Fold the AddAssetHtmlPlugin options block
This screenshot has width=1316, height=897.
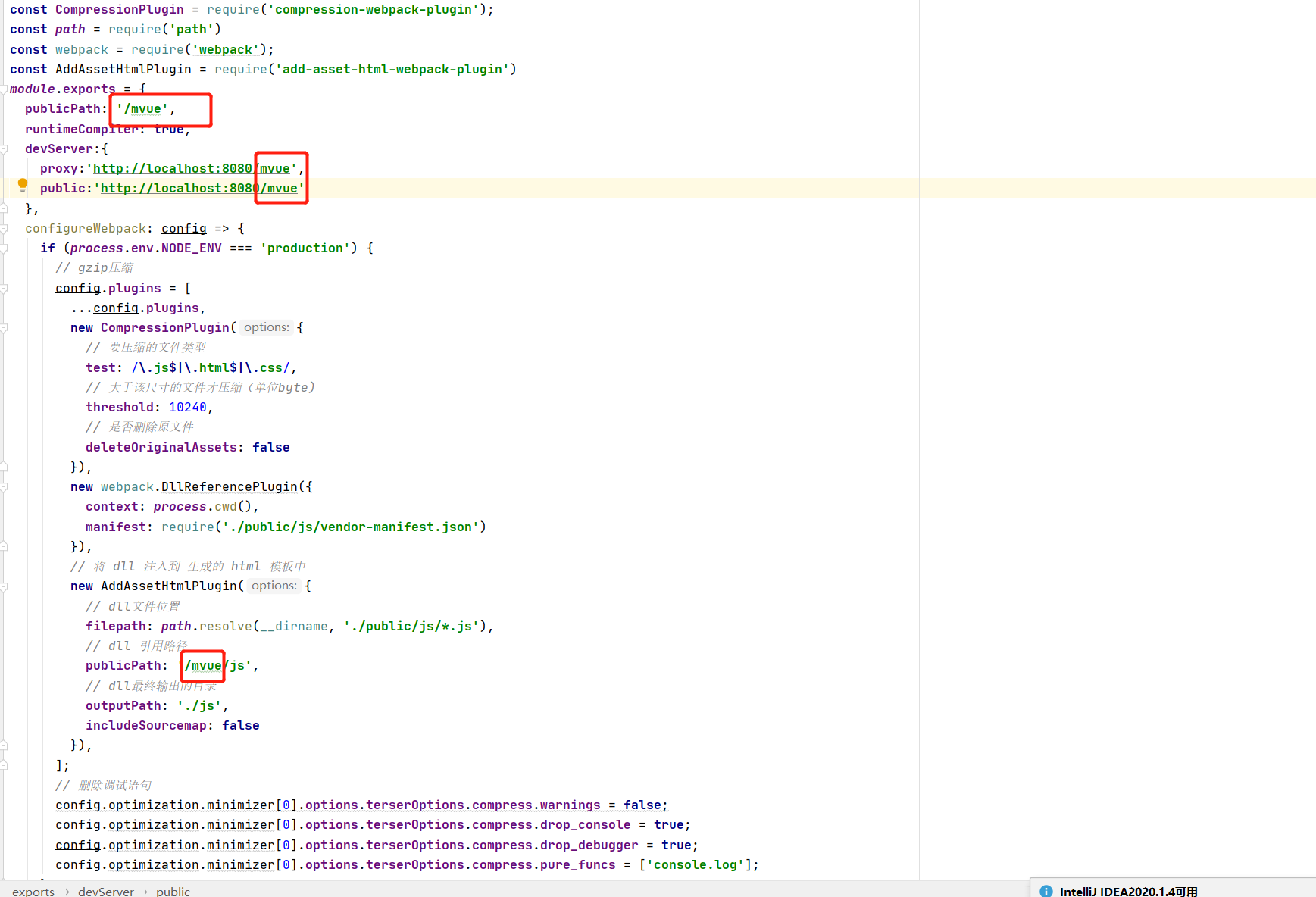tap(4, 586)
